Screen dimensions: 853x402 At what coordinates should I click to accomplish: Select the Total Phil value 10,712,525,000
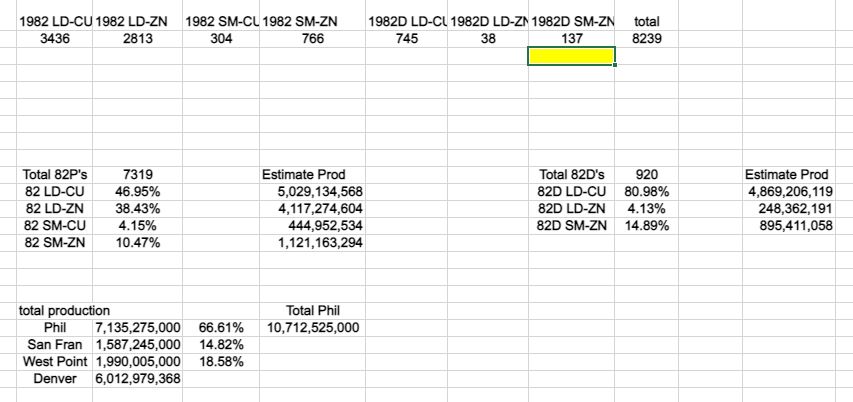click(x=313, y=328)
